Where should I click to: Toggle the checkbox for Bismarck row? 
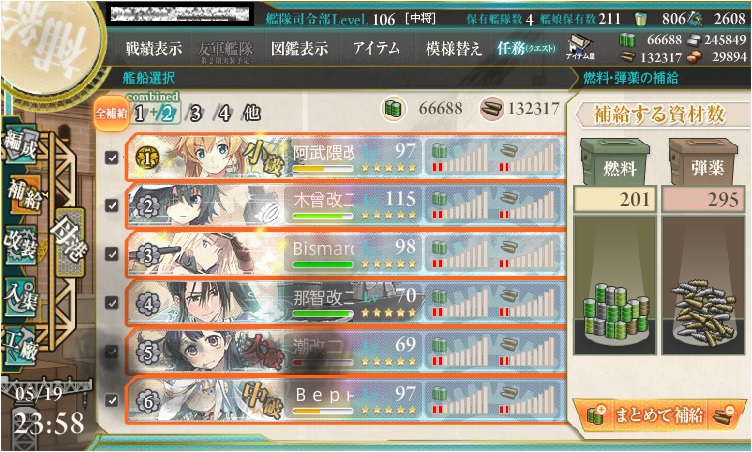pos(112,254)
